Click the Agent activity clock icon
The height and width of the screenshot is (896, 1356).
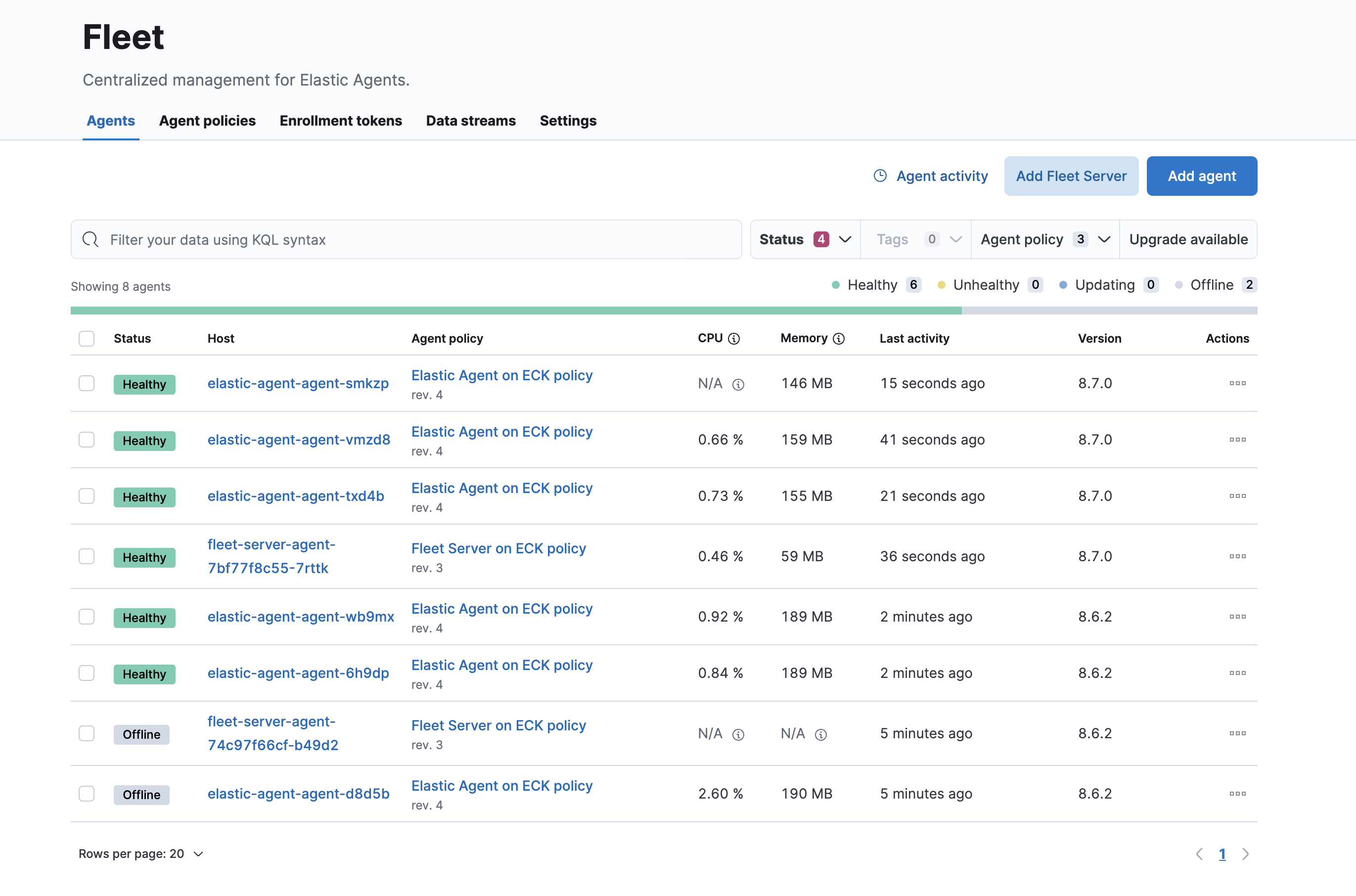pyautogui.click(x=880, y=176)
